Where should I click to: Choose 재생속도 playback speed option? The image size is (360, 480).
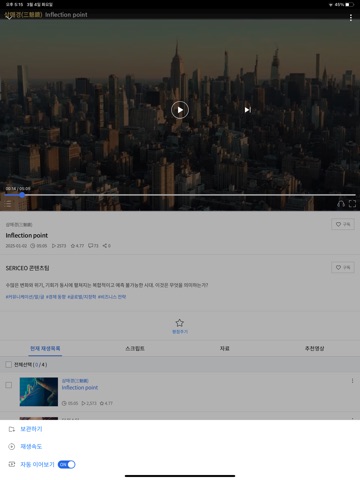31,446
